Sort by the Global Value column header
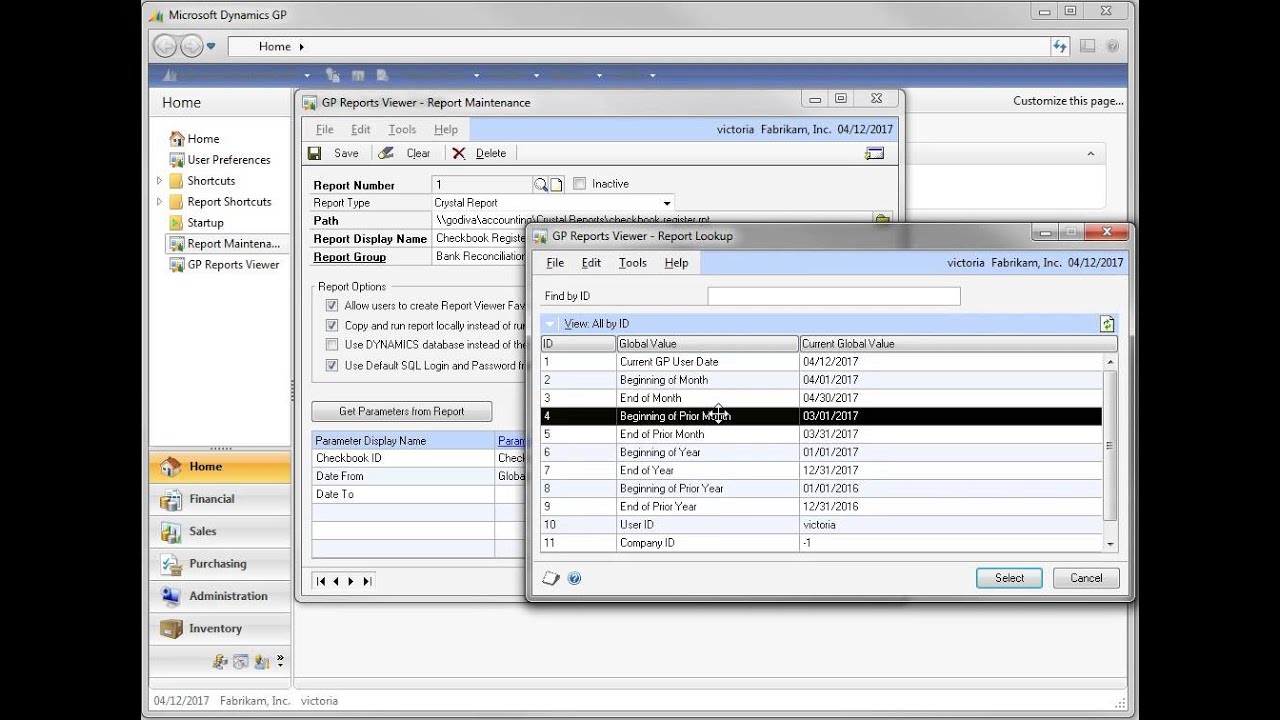1280x720 pixels. (x=707, y=343)
